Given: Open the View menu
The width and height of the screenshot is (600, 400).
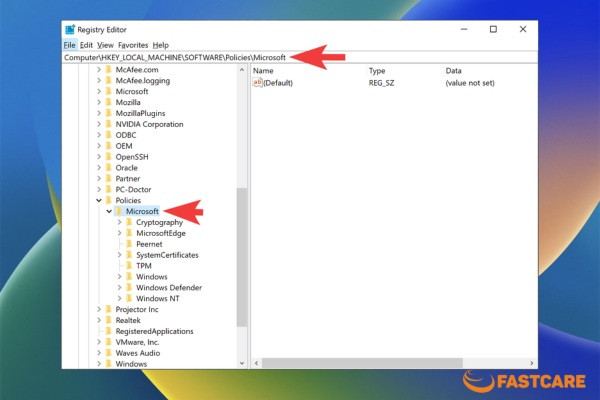Looking at the screenshot, I should 105,45.
